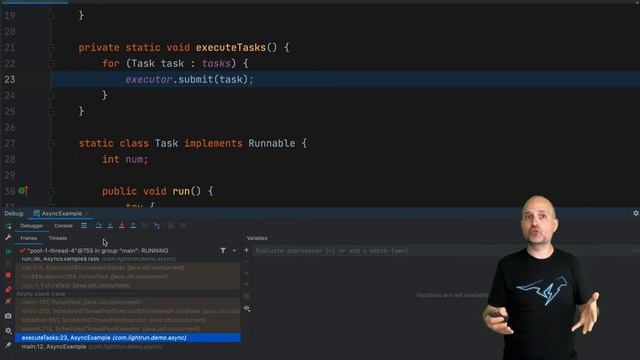Toggle Mute Breakpoints icon
The image size is (640, 360).
click(x=8, y=301)
